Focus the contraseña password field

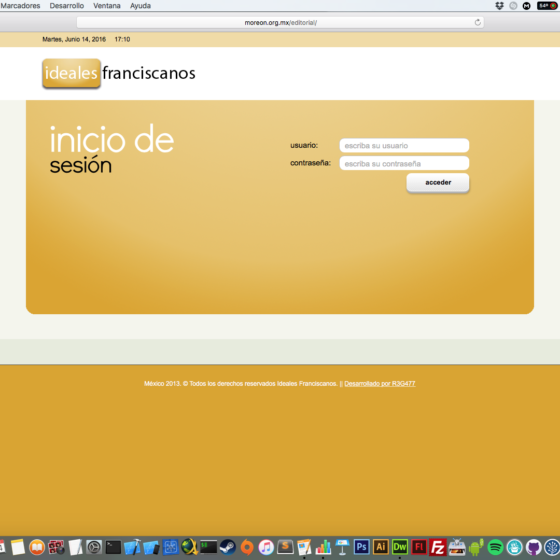coord(404,164)
